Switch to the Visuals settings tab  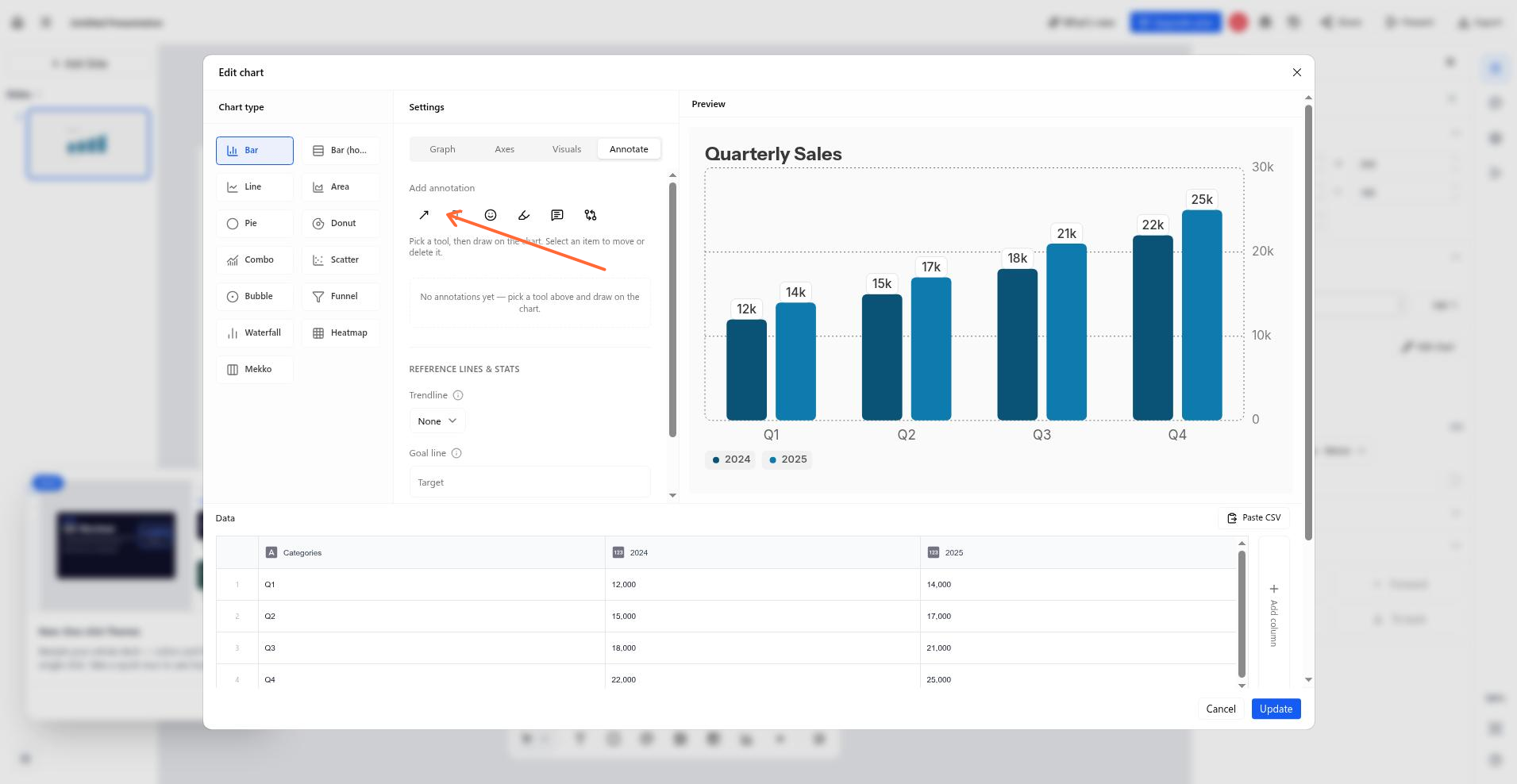(x=567, y=149)
